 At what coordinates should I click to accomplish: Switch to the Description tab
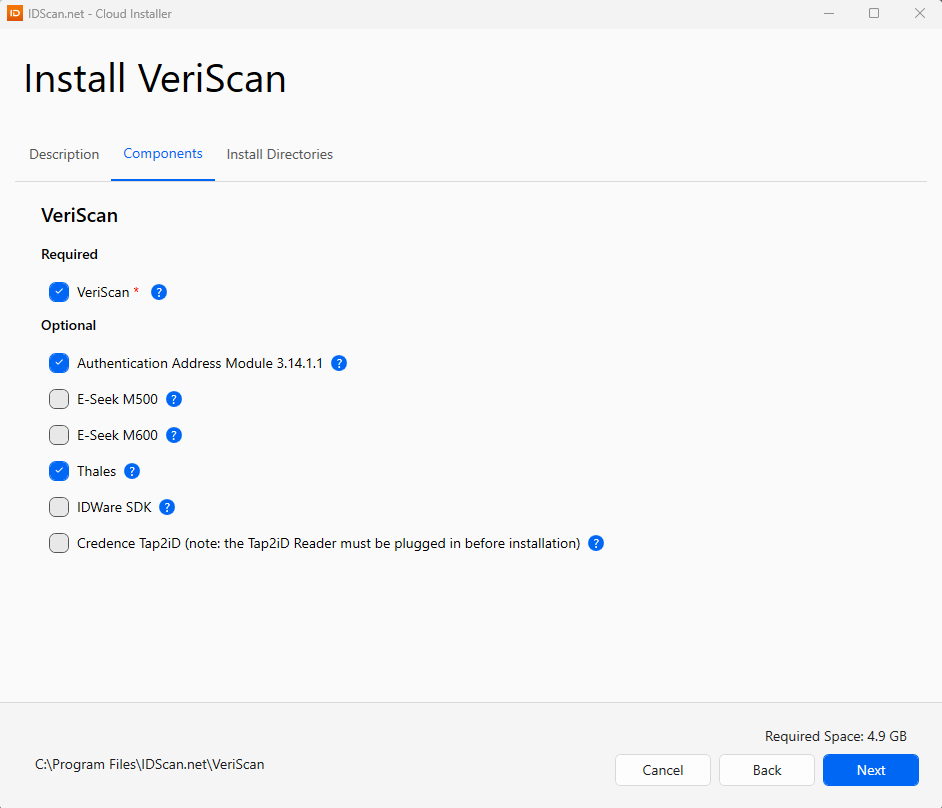64,154
